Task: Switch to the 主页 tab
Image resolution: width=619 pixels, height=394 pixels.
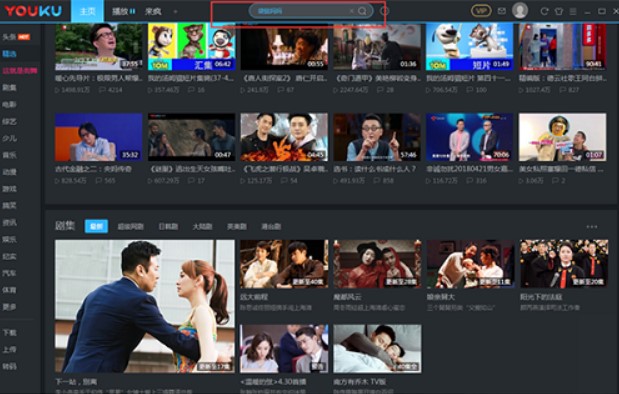Action: coord(88,11)
